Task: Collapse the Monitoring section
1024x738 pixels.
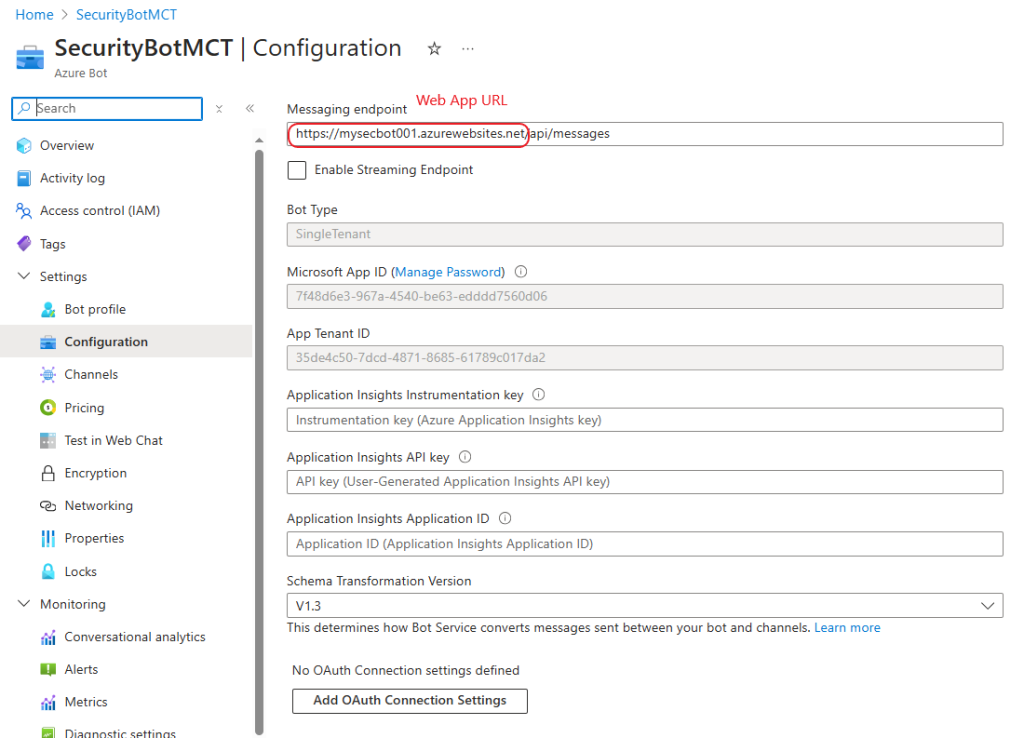Action: click(x=24, y=604)
